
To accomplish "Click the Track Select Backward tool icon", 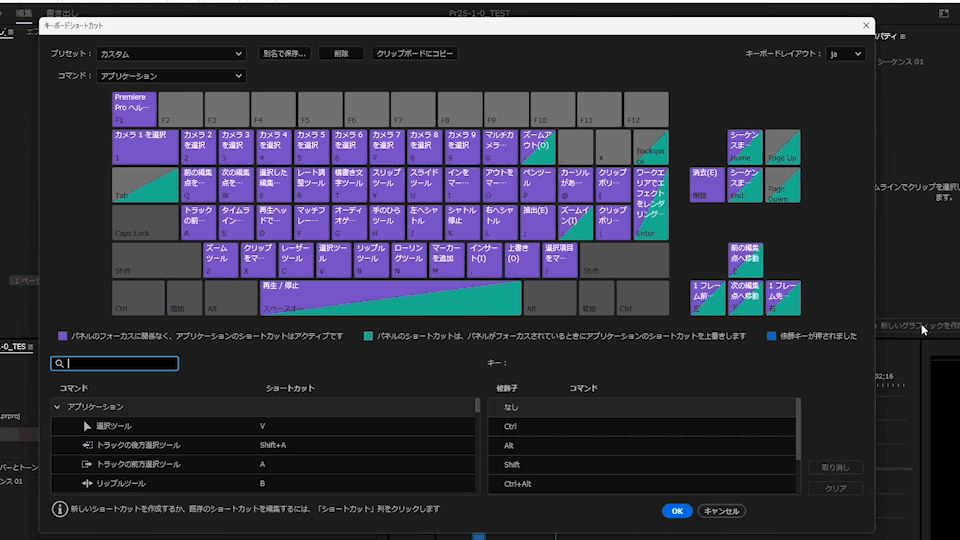I will click(87, 445).
